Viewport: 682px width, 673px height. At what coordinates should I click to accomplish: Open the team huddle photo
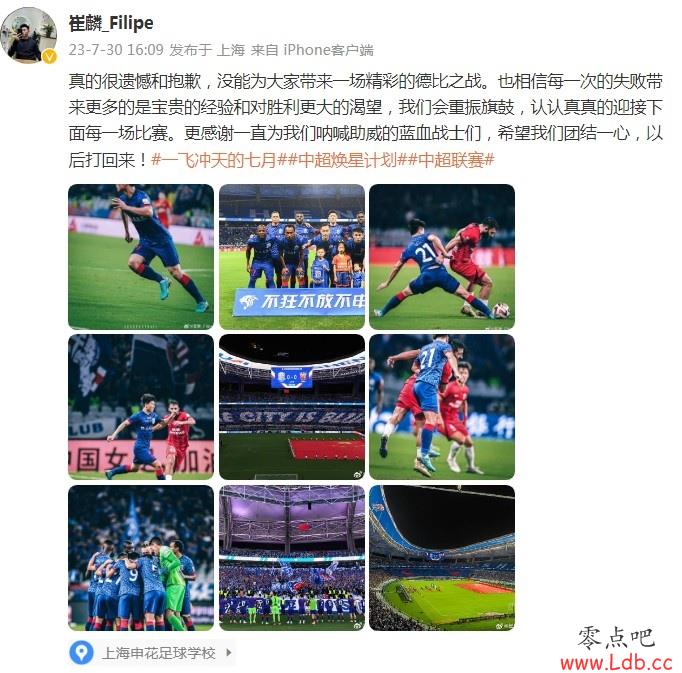click(141, 558)
